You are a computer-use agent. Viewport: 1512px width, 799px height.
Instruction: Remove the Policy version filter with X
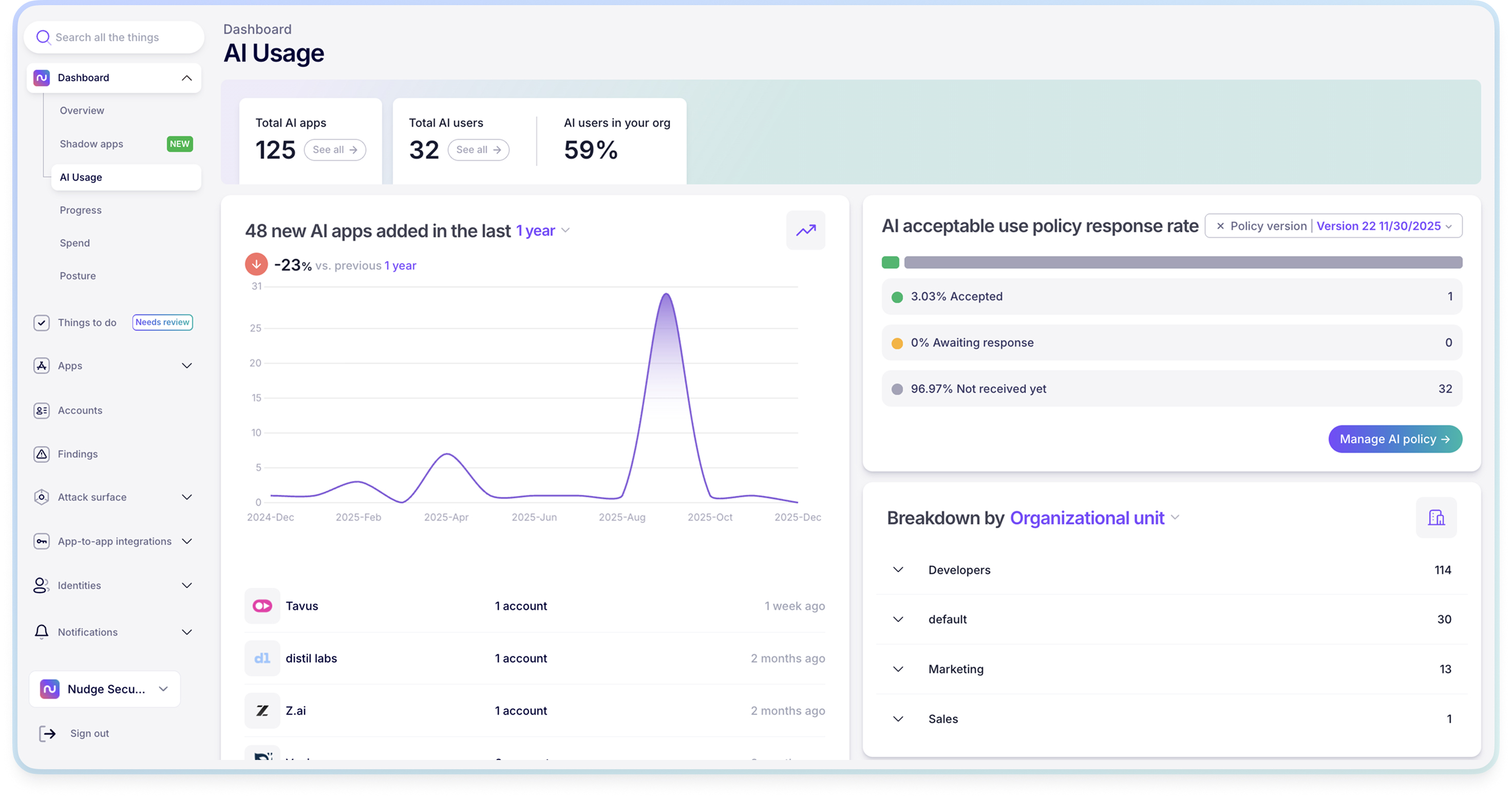[1220, 226]
